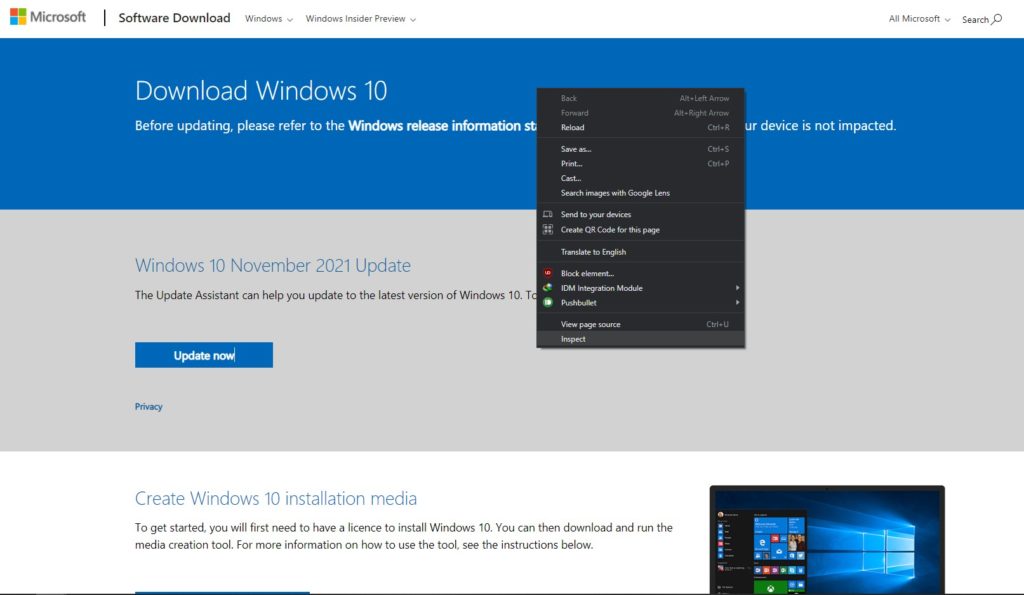This screenshot has width=1024, height=595.
Task: Click the Download Windows 10 heading
Action: (x=261, y=90)
